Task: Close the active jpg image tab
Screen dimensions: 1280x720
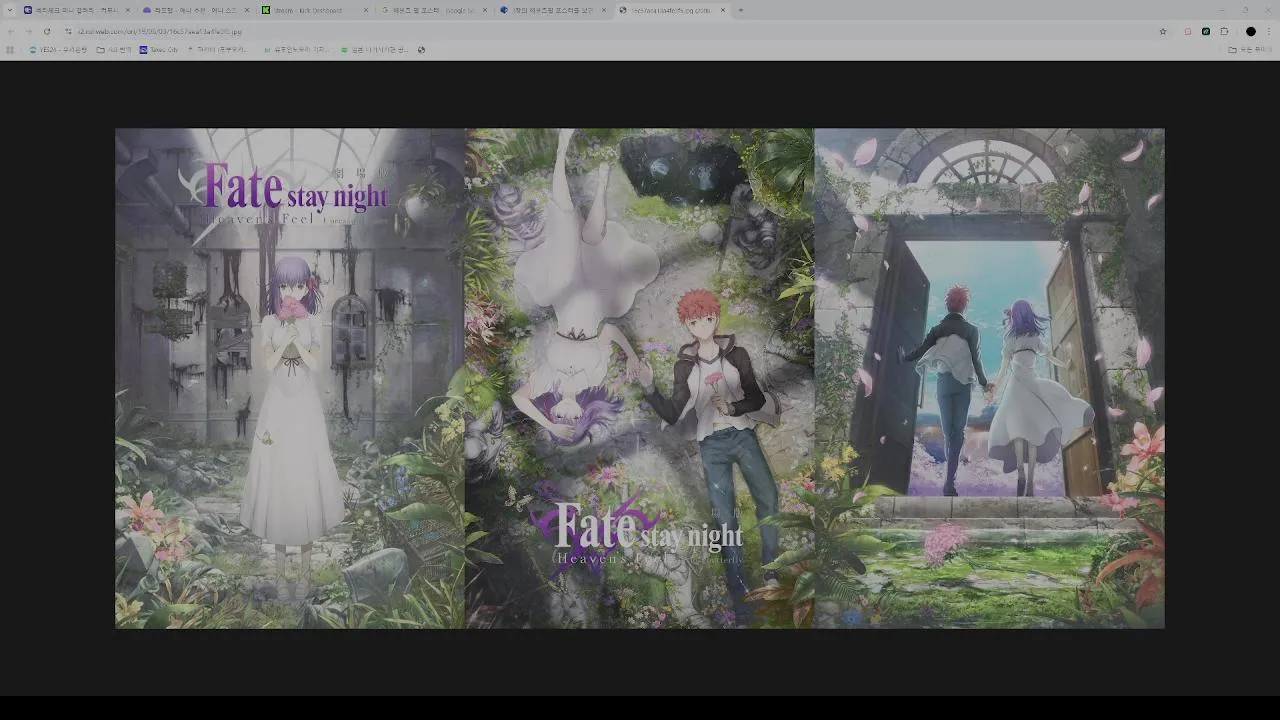Action: pos(723,10)
